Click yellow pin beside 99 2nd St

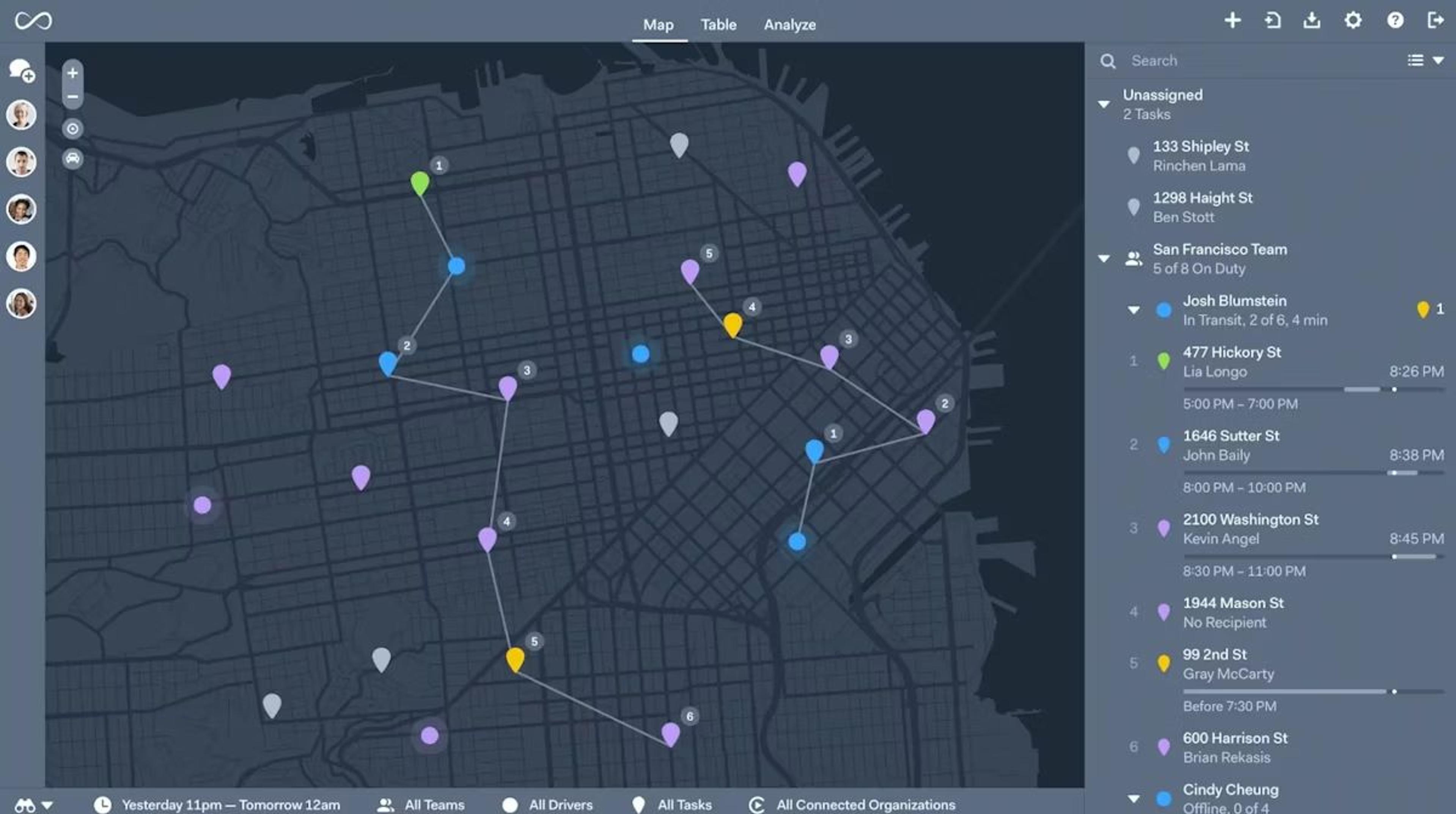(x=1163, y=664)
